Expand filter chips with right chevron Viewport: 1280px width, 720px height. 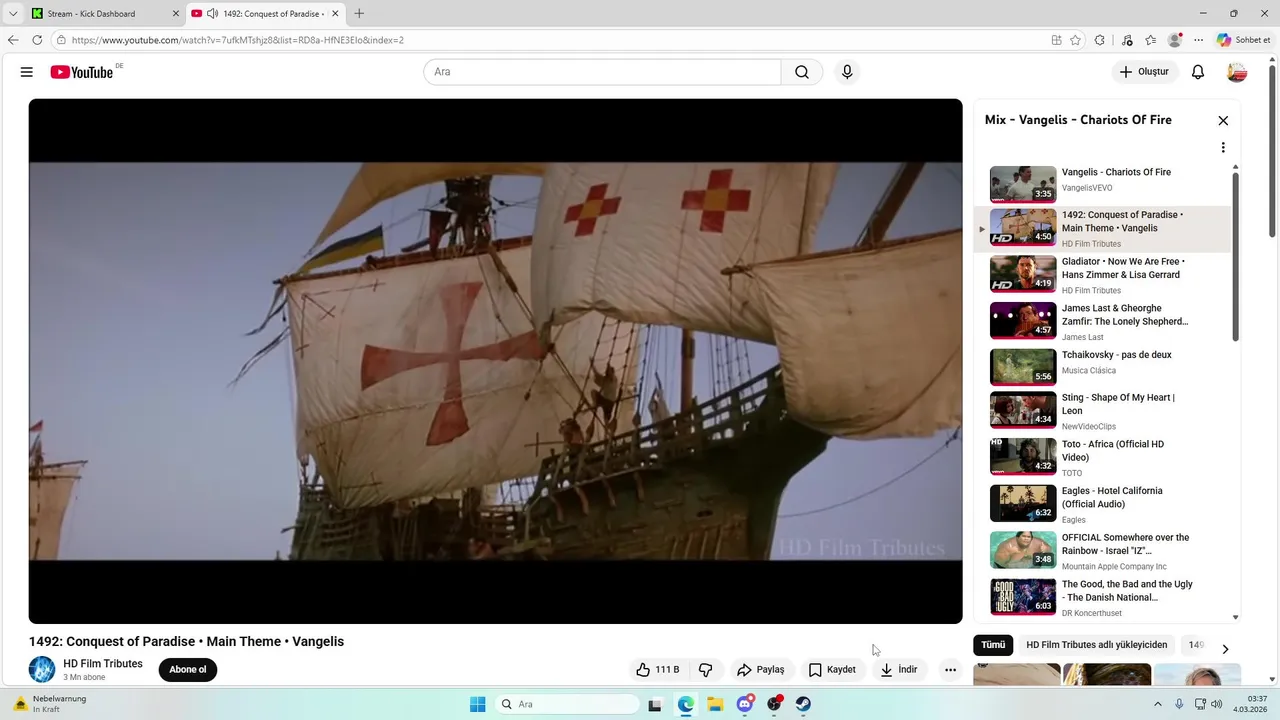(1225, 649)
